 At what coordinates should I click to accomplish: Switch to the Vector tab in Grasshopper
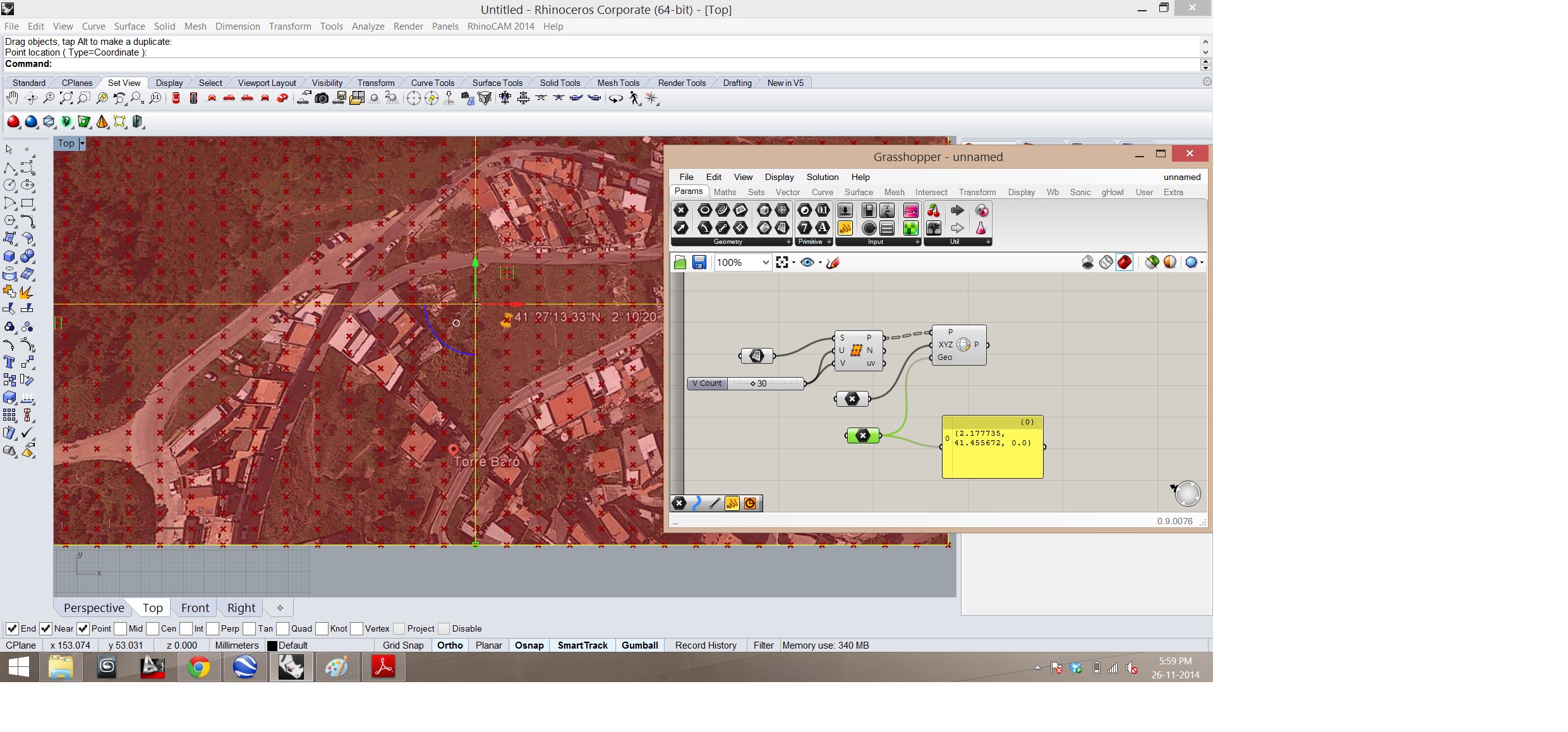click(787, 192)
